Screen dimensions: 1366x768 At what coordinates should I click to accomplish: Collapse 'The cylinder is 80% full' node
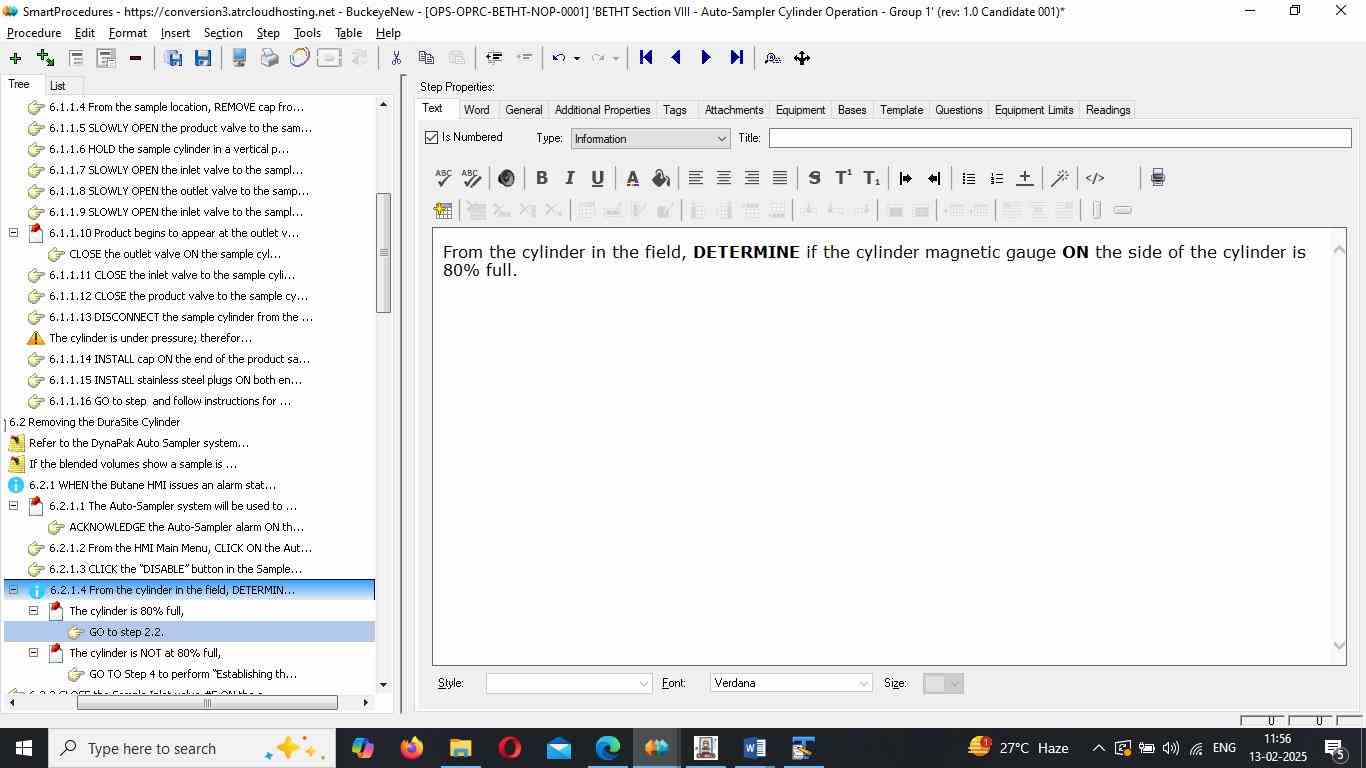pyautogui.click(x=33, y=610)
